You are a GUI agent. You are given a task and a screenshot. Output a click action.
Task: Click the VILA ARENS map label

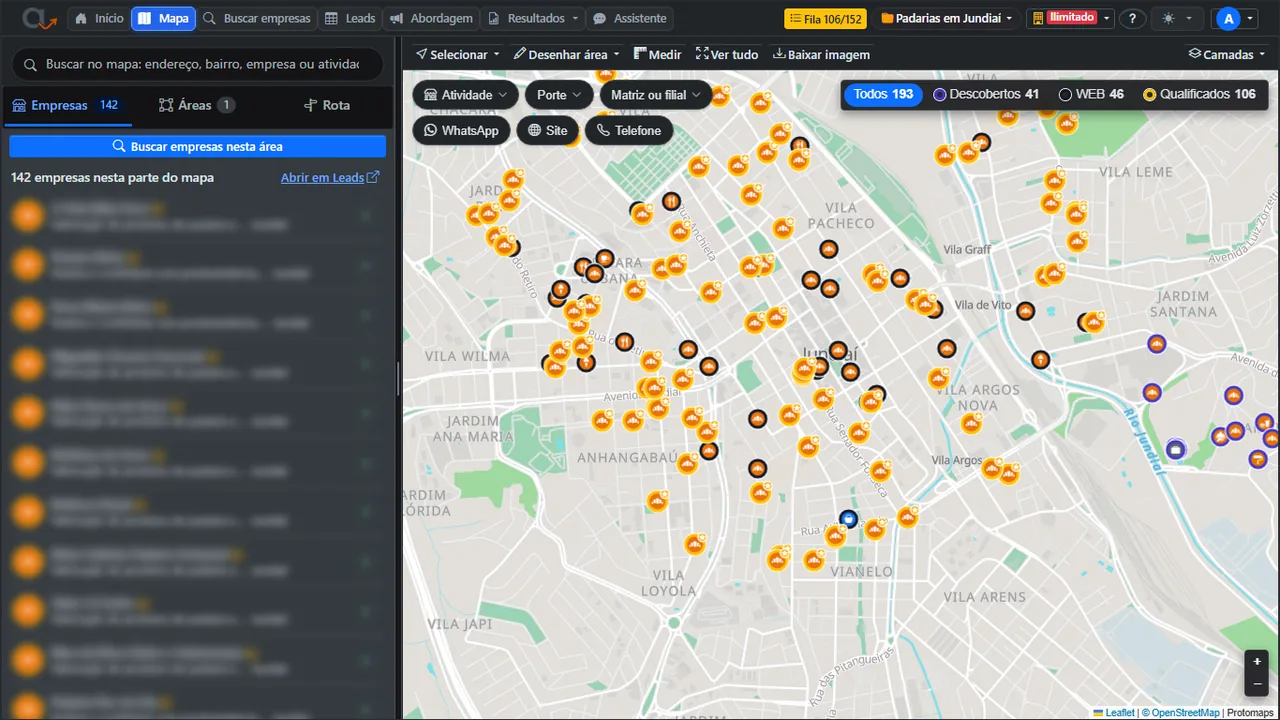pos(985,597)
